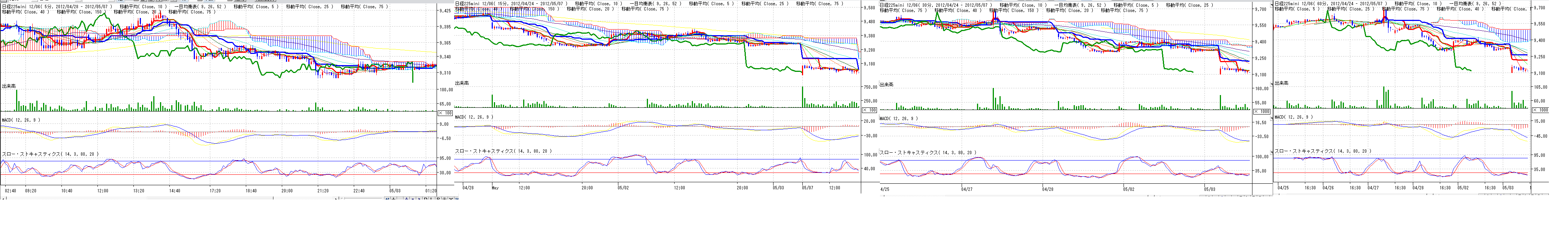The height and width of the screenshot is (241, 1568).
Task: Click the tallest volume bar in 15-minute chart
Action: [x=803, y=97]
